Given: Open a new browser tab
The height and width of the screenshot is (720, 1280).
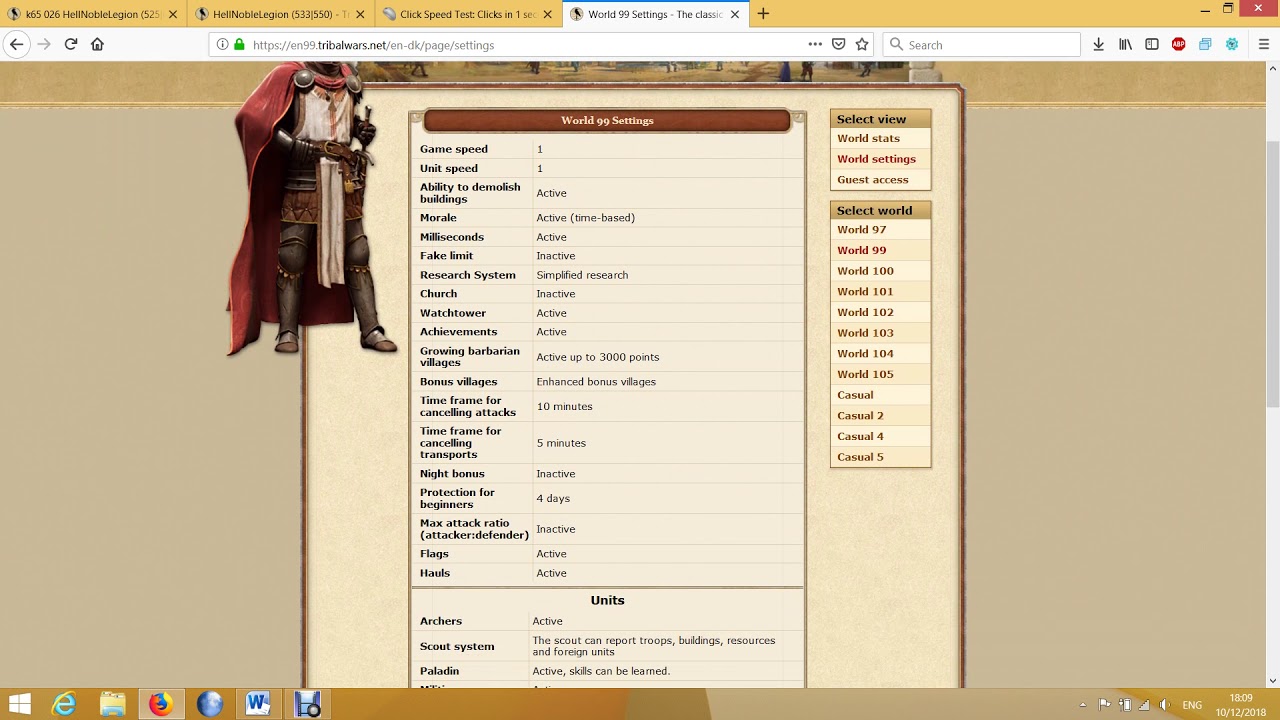Looking at the screenshot, I should 763,14.
